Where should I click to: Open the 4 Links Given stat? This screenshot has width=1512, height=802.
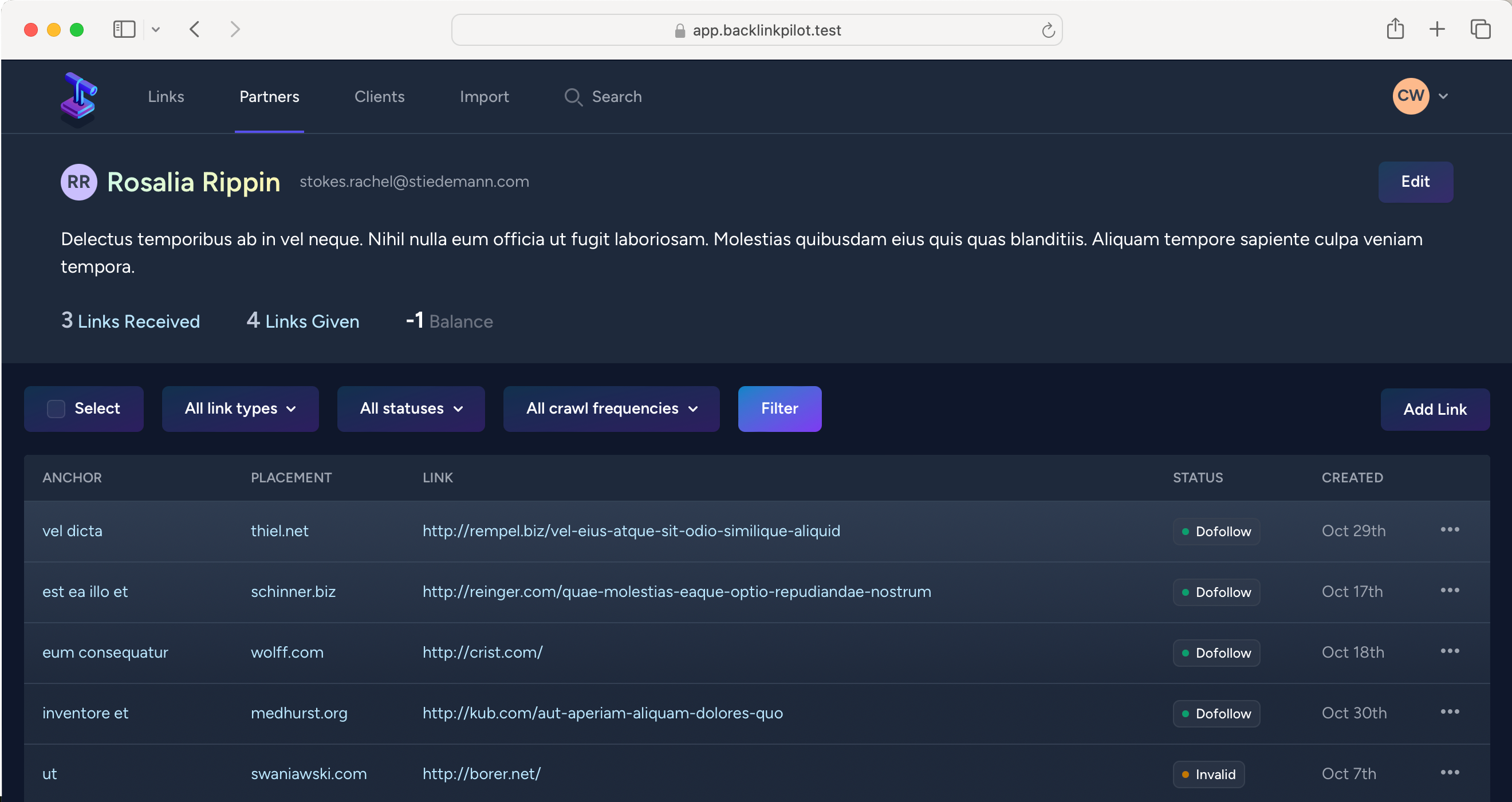coord(303,321)
